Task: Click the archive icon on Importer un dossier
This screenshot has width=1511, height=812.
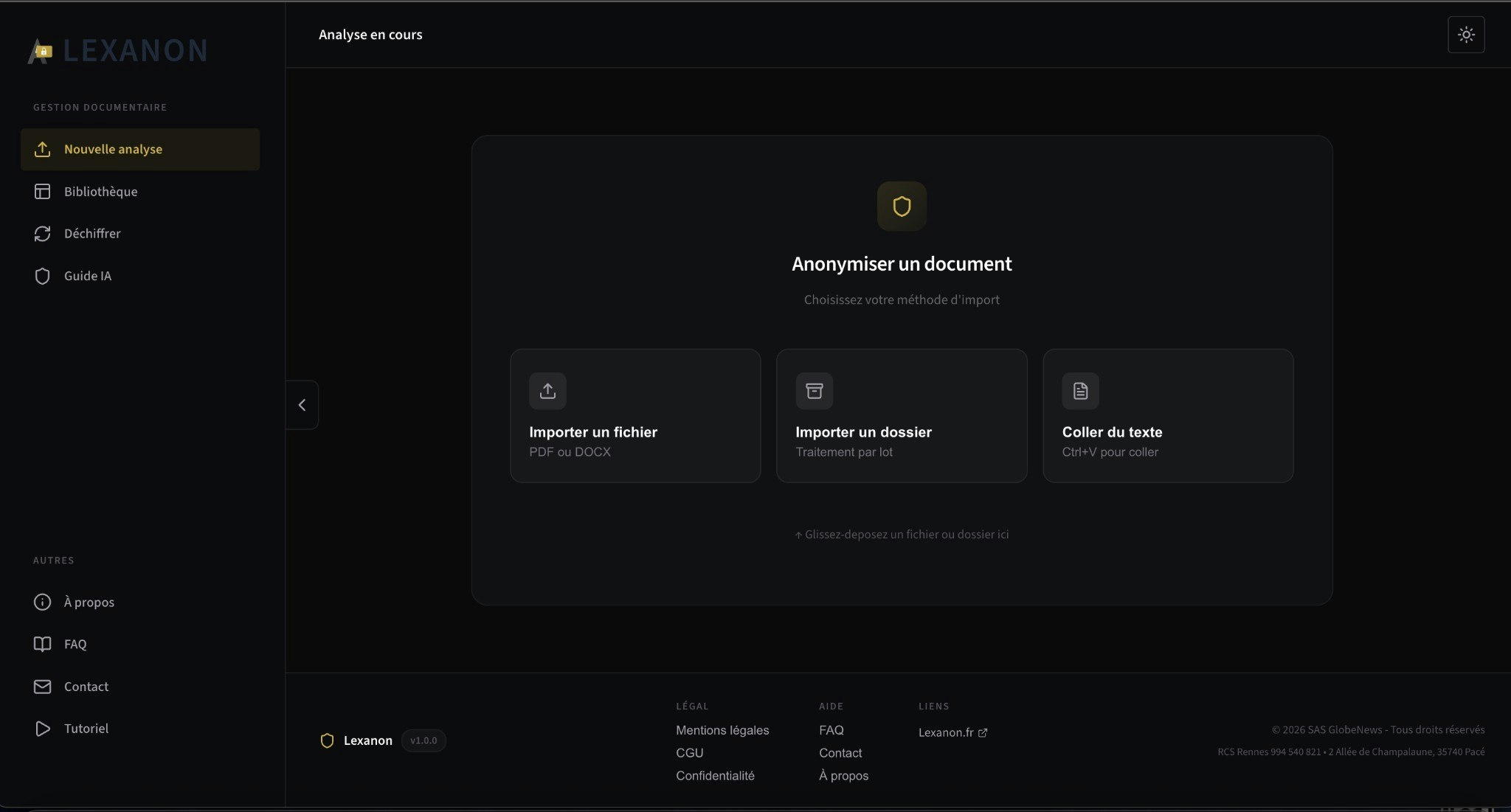Action: tap(814, 390)
